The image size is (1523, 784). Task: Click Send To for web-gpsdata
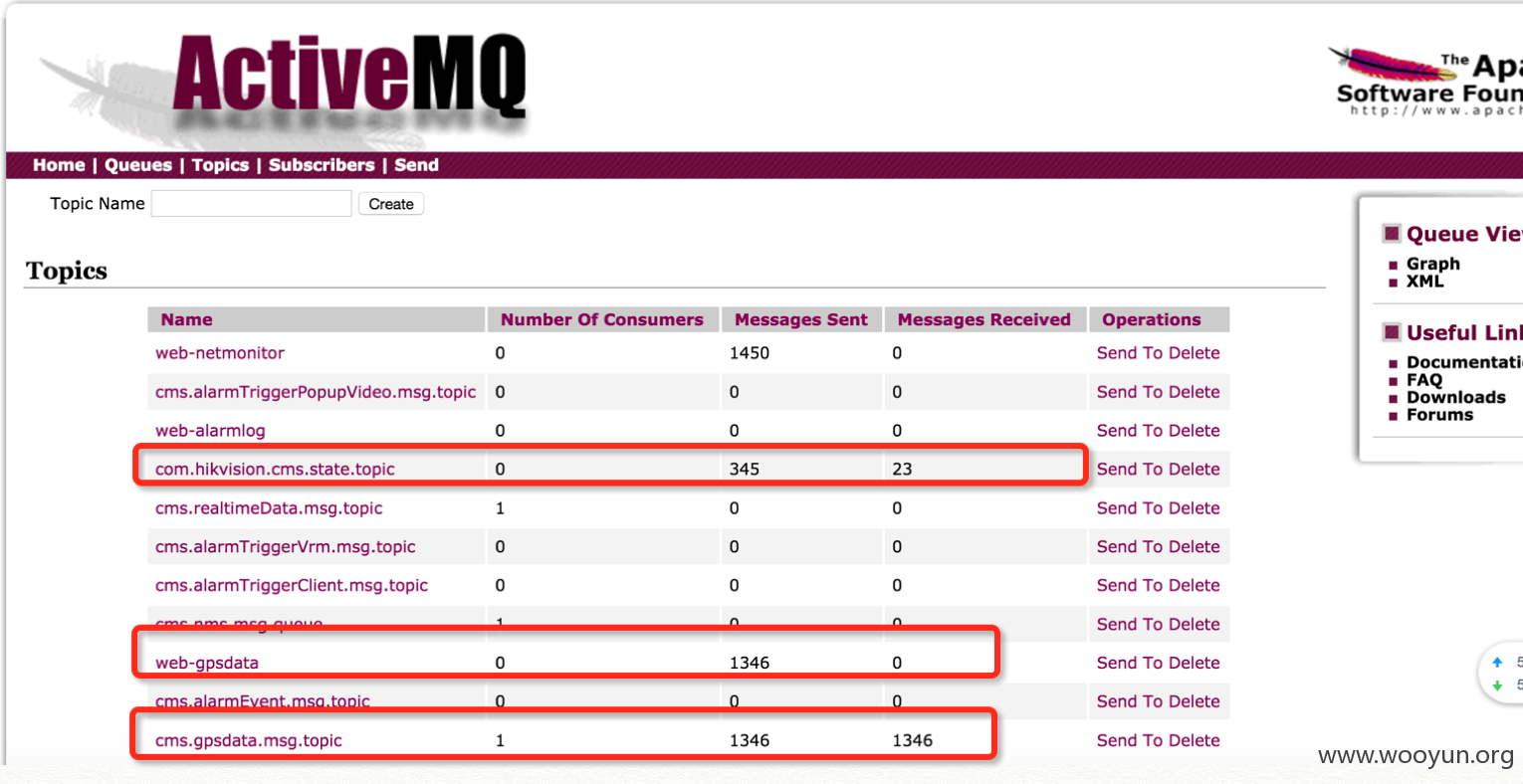1131,664
